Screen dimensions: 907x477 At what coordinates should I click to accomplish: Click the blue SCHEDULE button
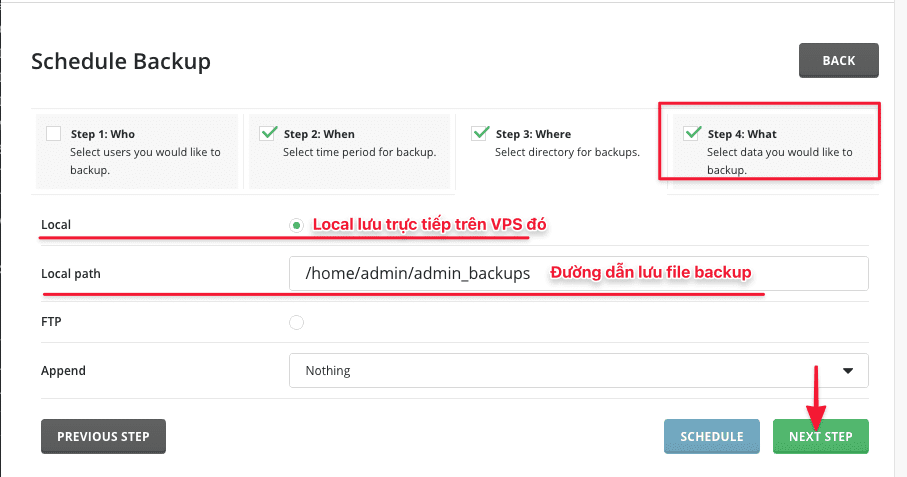[x=712, y=436]
